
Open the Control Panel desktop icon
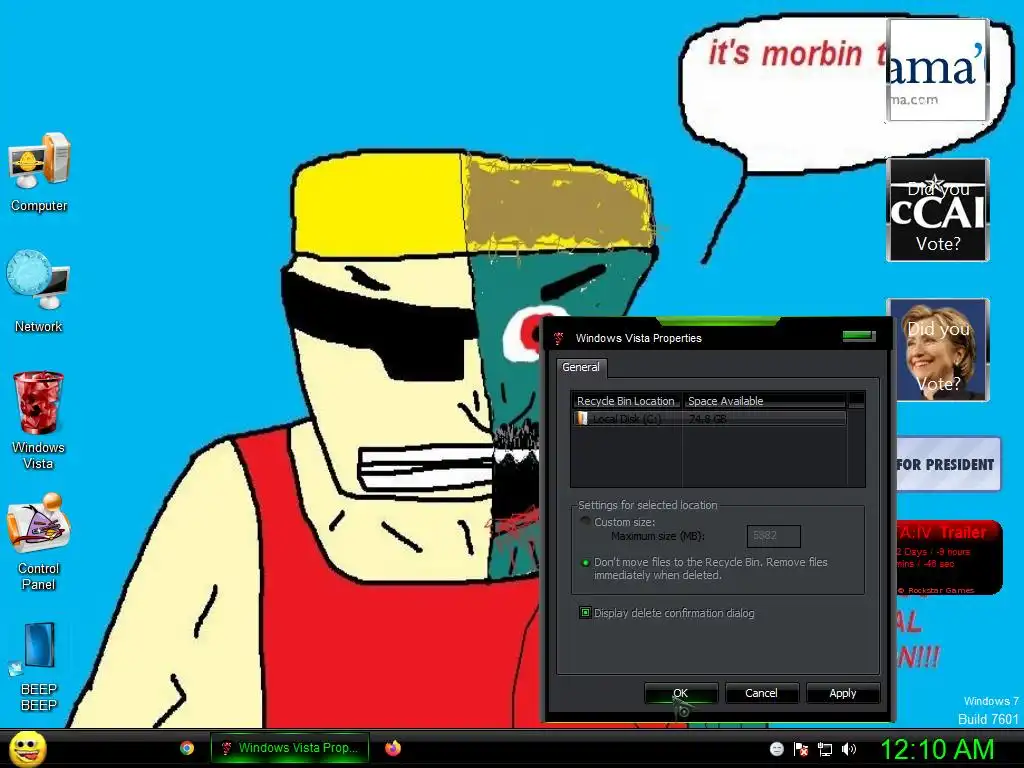pyautogui.click(x=39, y=524)
